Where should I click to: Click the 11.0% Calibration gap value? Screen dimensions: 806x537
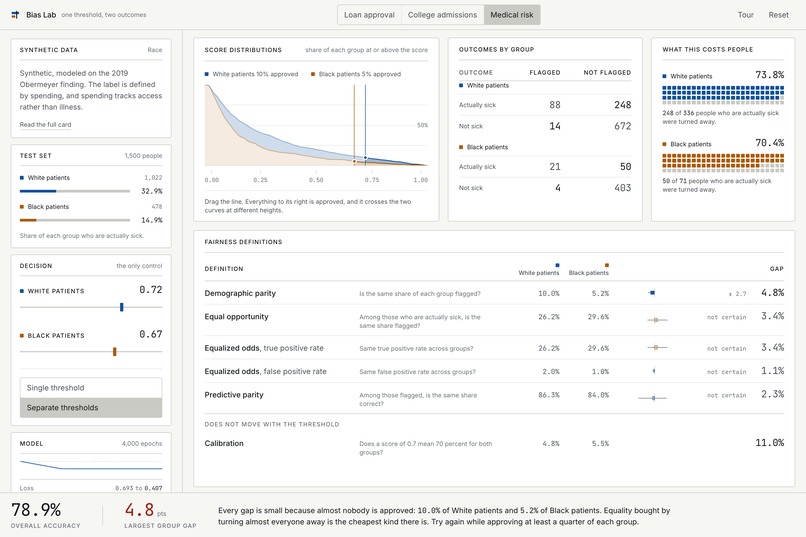(770, 442)
